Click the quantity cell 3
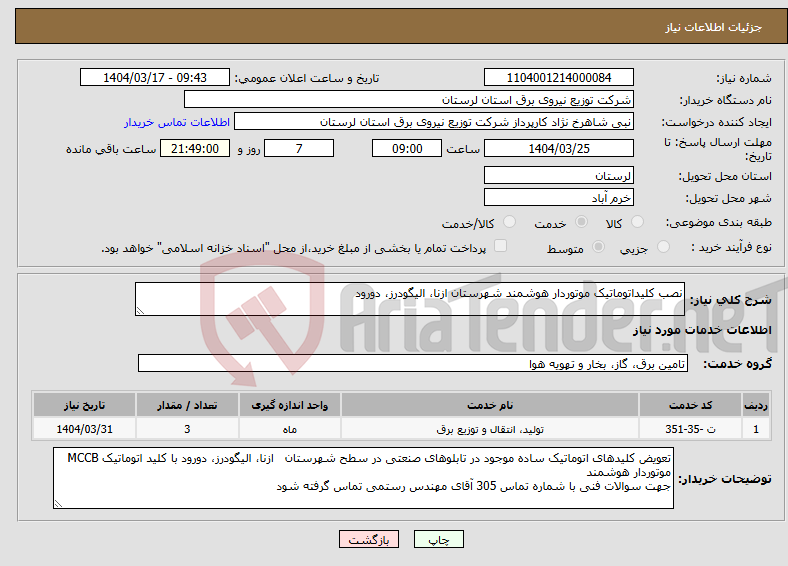This screenshot has height=566, width=788. point(187,429)
